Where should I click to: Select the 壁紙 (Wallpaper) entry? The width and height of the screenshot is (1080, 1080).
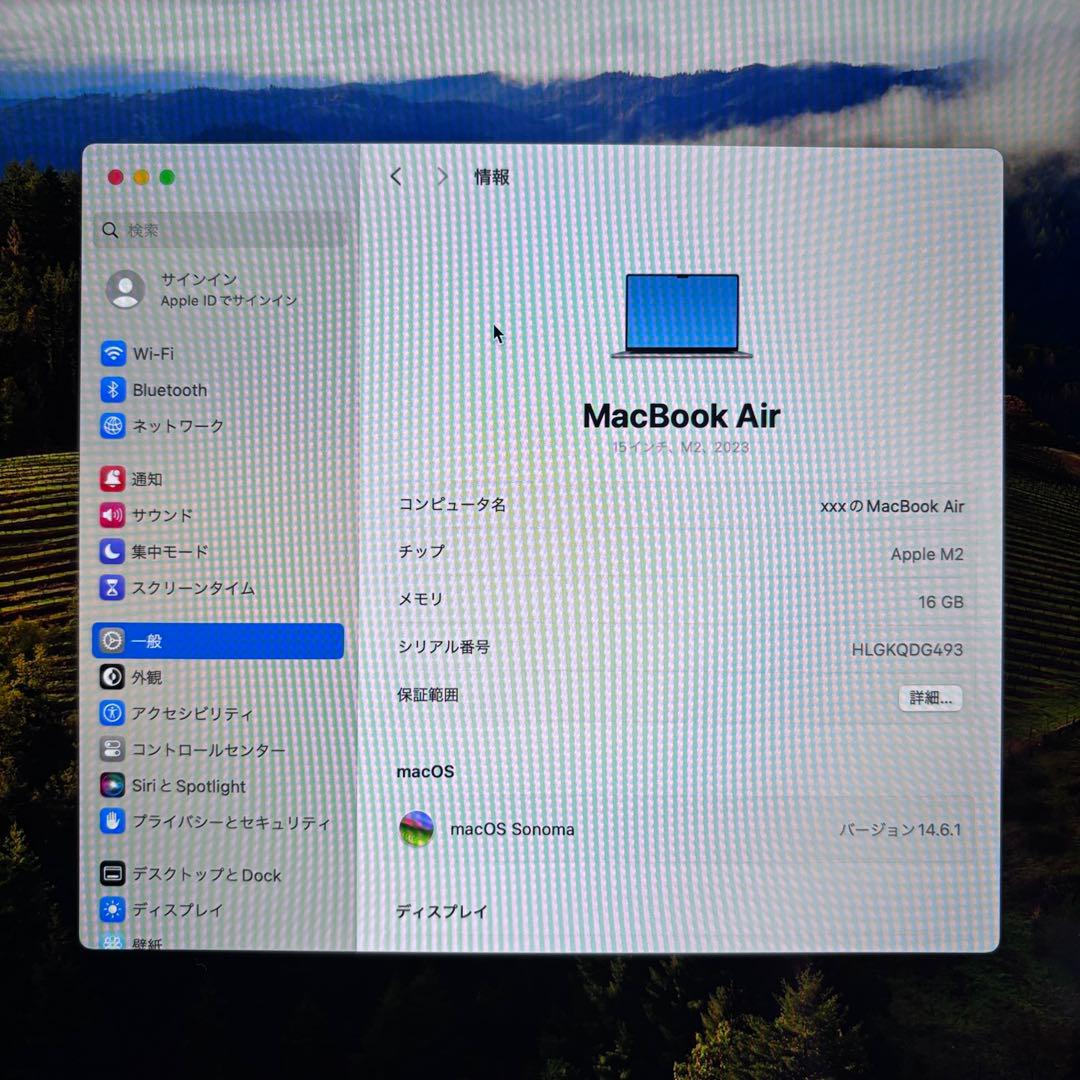coord(113,940)
